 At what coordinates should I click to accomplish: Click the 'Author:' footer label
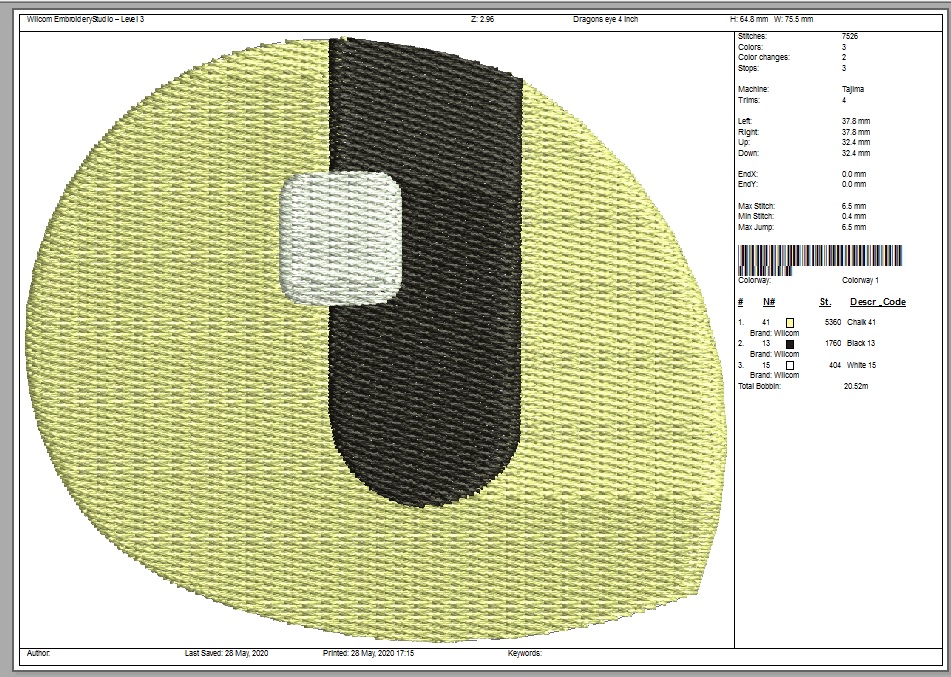click(38, 653)
